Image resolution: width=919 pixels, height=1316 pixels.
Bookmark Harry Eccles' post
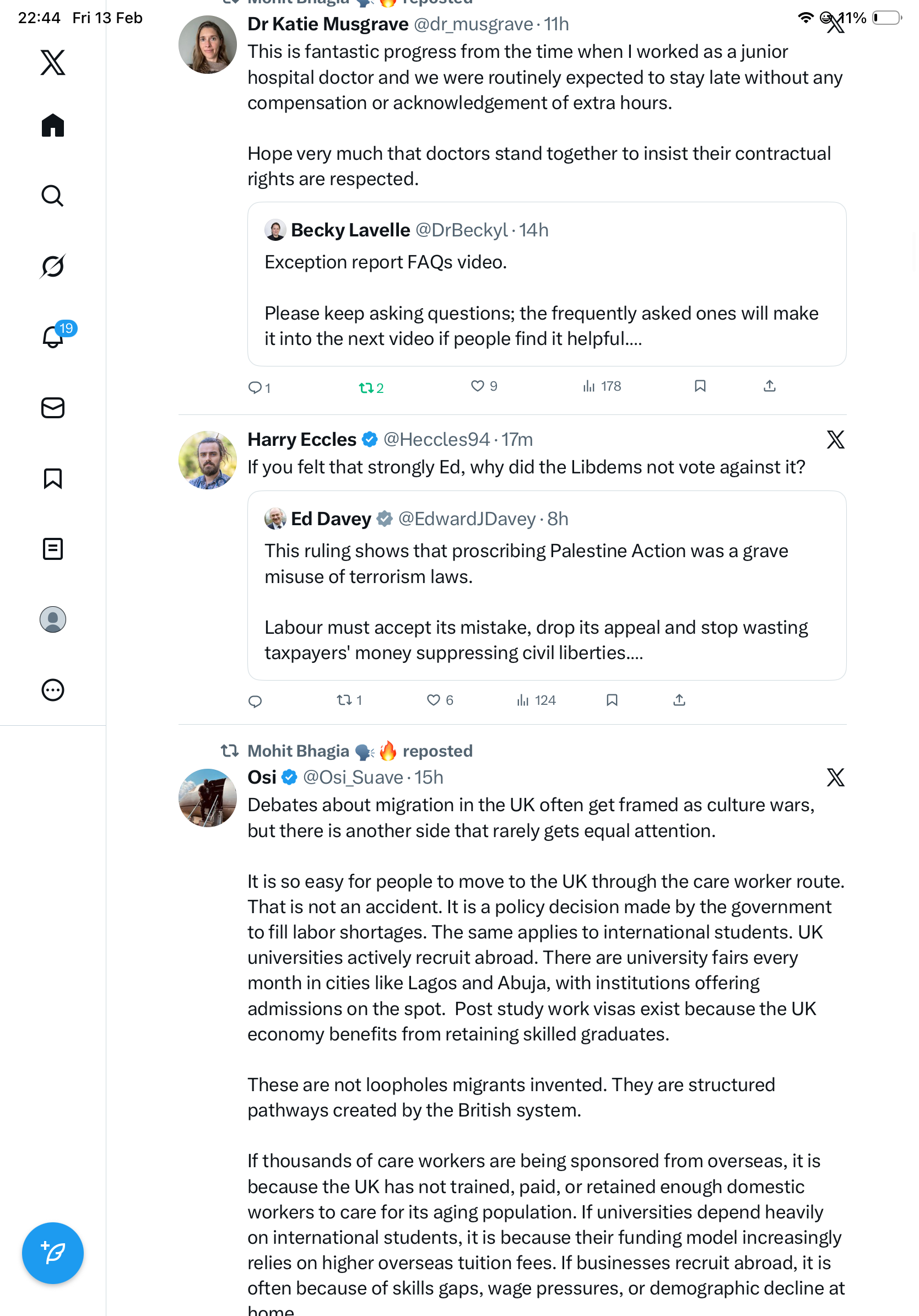[612, 700]
